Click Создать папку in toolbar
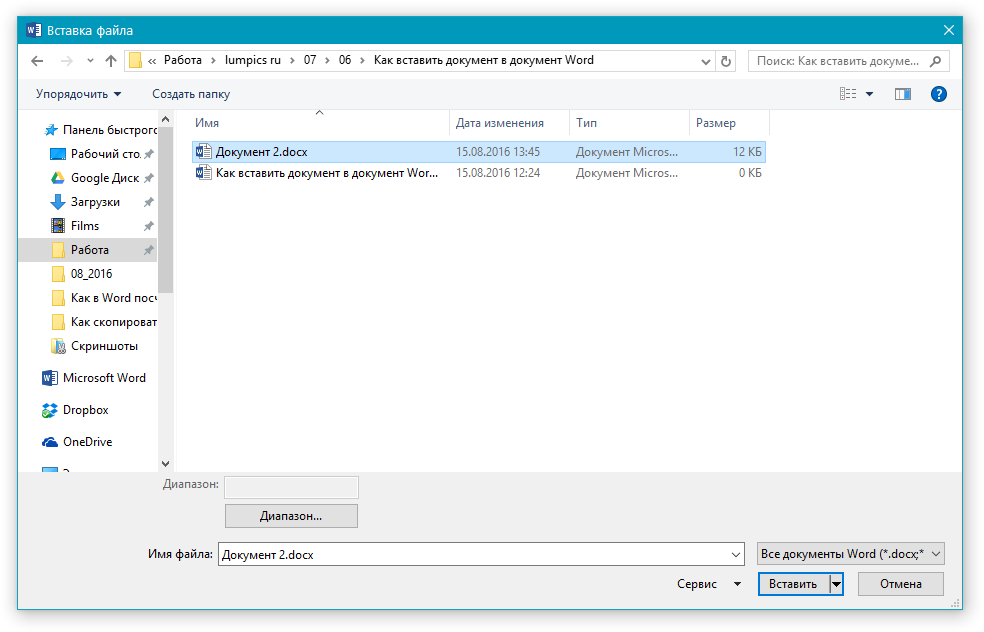 click(x=190, y=94)
